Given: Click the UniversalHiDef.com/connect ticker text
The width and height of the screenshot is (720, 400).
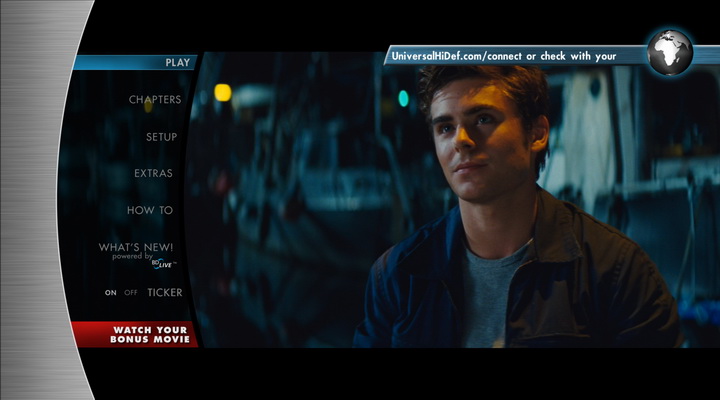Looking at the screenshot, I should pos(503,56).
